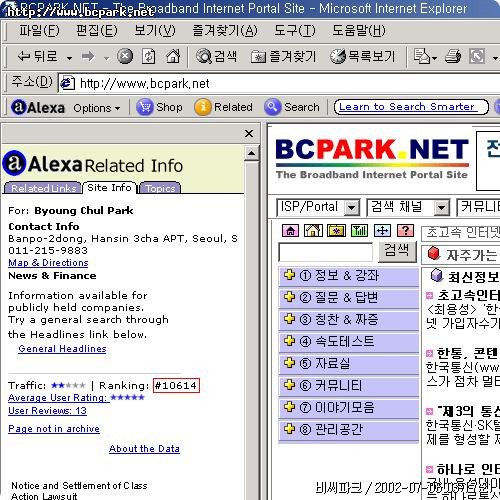500x500 pixels.
Task: Click the star favorites icon on BCPARK page
Action: coord(336,230)
